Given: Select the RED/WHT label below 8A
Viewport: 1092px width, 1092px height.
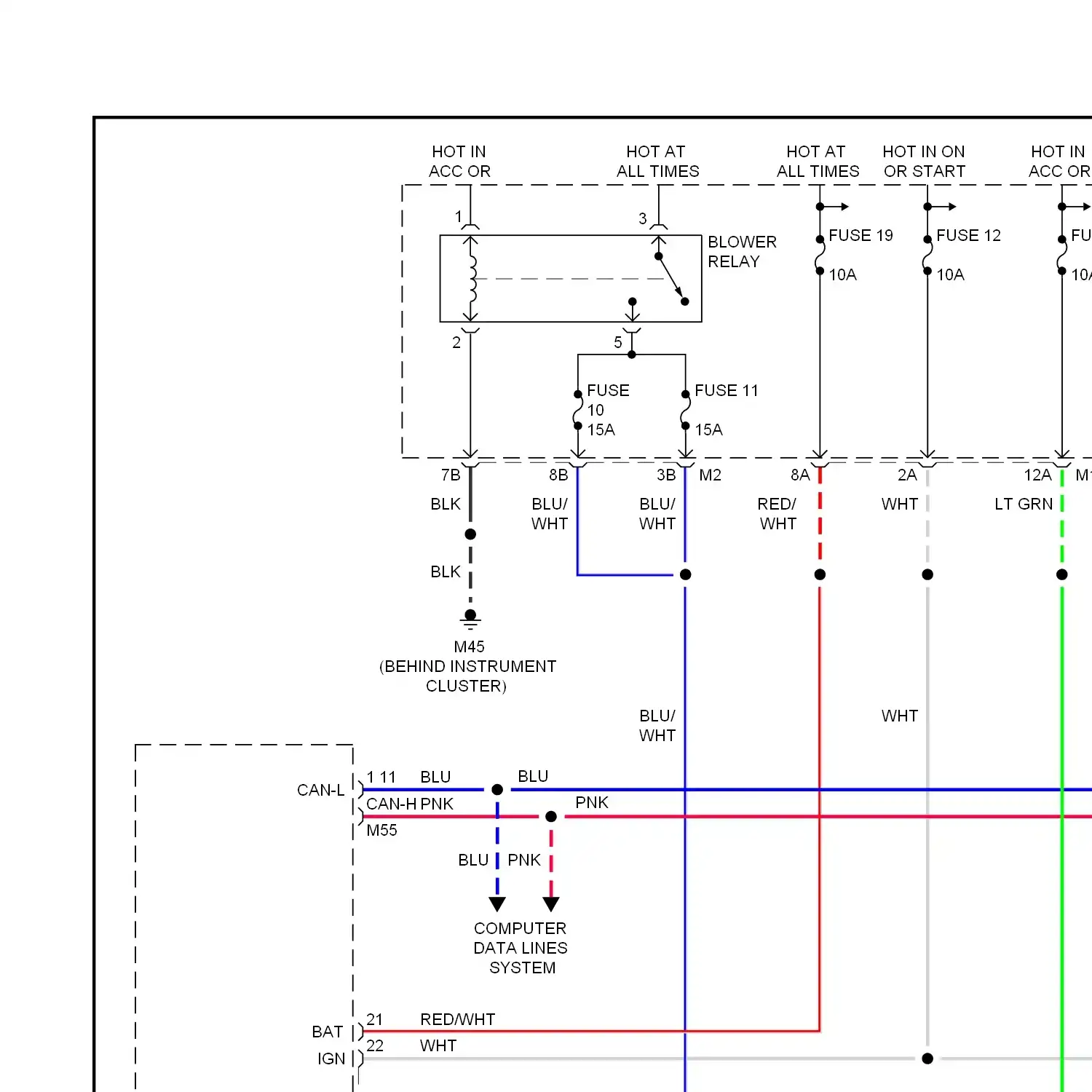Looking at the screenshot, I should (x=778, y=513).
